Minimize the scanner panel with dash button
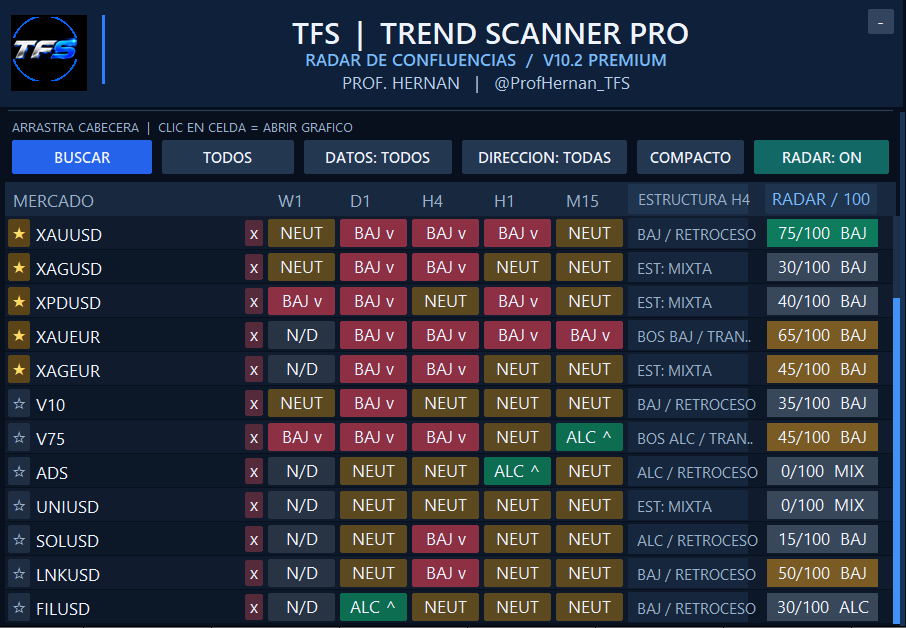 [x=881, y=22]
